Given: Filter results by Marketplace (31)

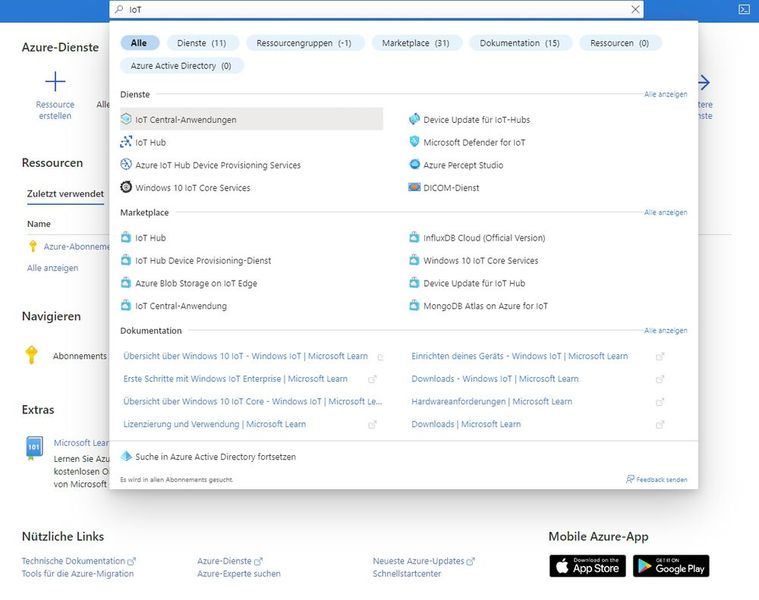Looking at the screenshot, I should [416, 43].
